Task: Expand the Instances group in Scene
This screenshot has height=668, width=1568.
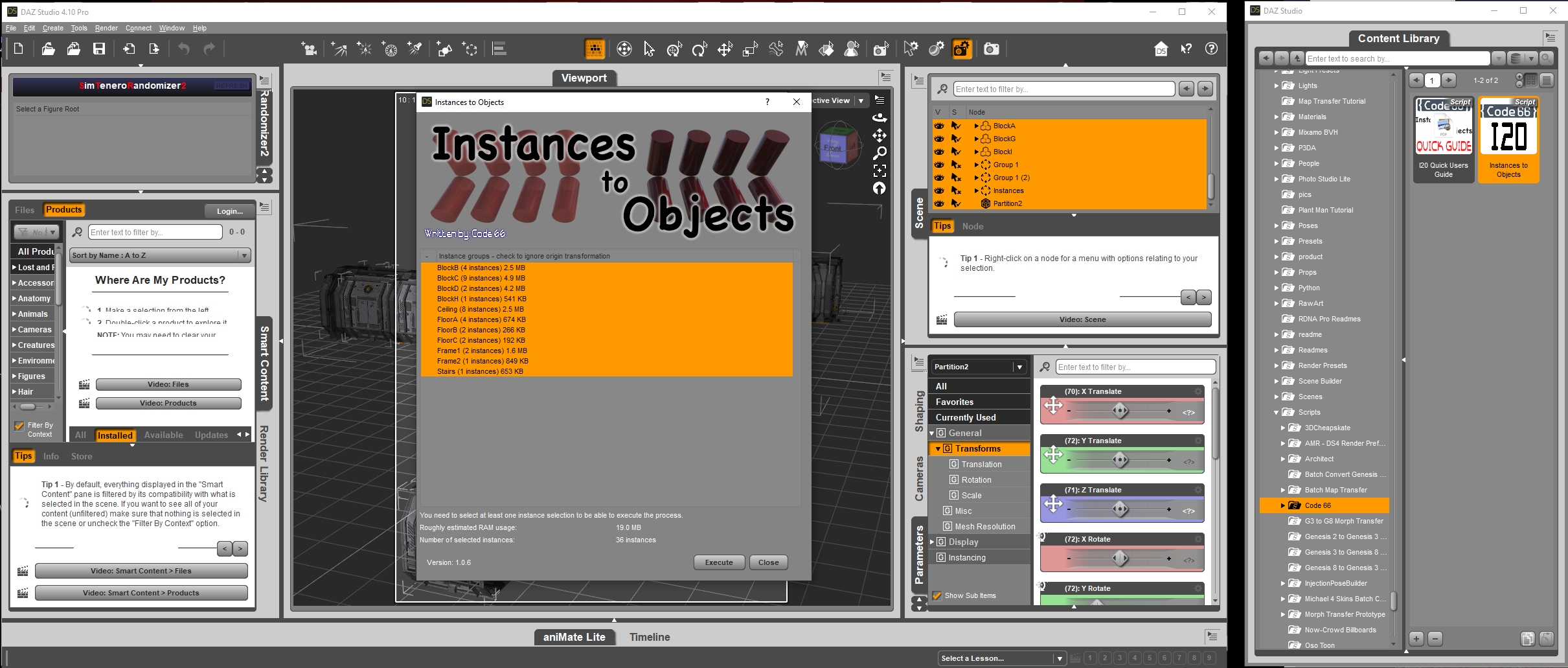Action: coord(976,190)
